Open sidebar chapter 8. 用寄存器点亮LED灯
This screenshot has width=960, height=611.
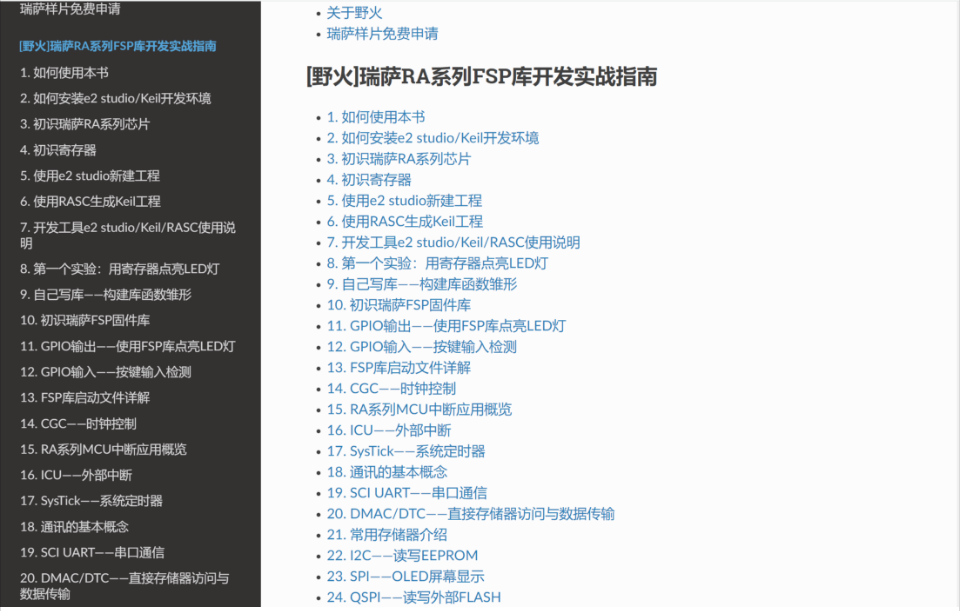pyautogui.click(x=119, y=269)
